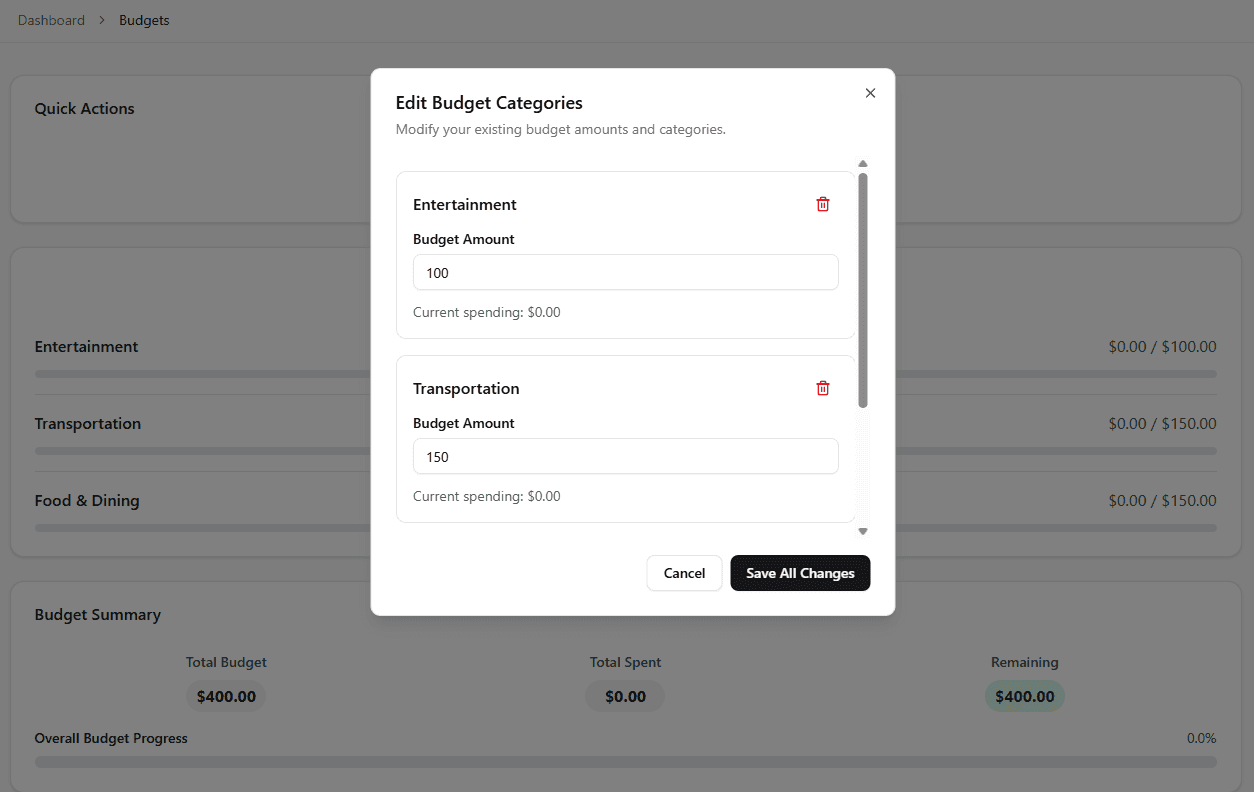Edit the Transportation Budget Amount field

click(x=625, y=456)
